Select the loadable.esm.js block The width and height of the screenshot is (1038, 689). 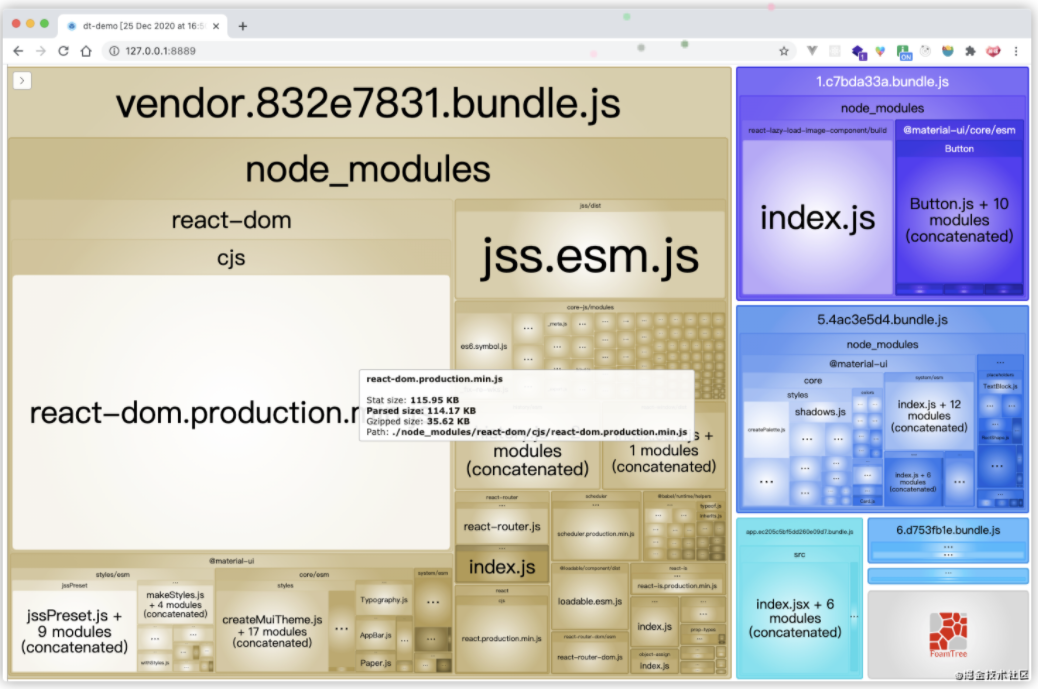589,602
